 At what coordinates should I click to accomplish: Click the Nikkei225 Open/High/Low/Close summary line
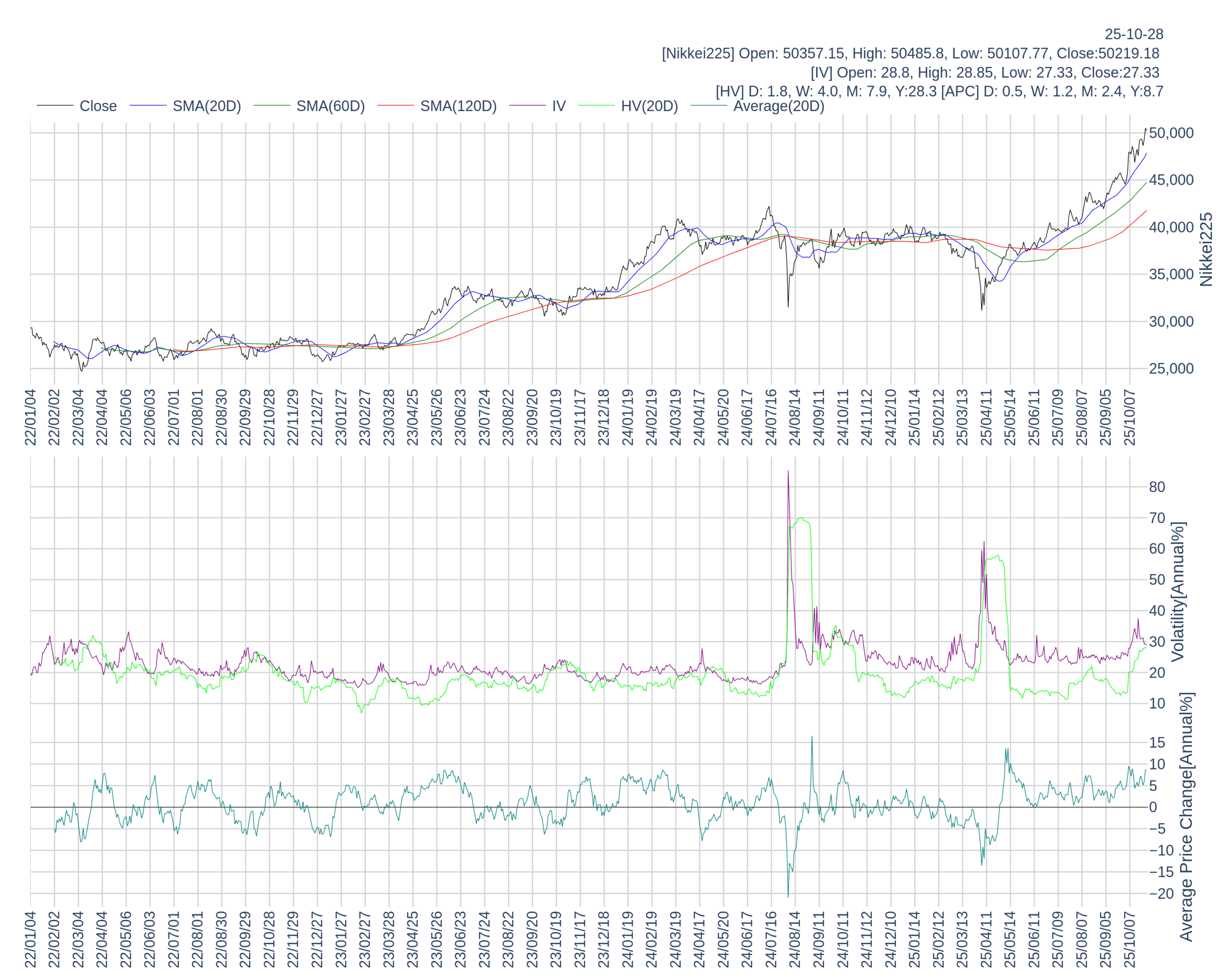point(910,54)
